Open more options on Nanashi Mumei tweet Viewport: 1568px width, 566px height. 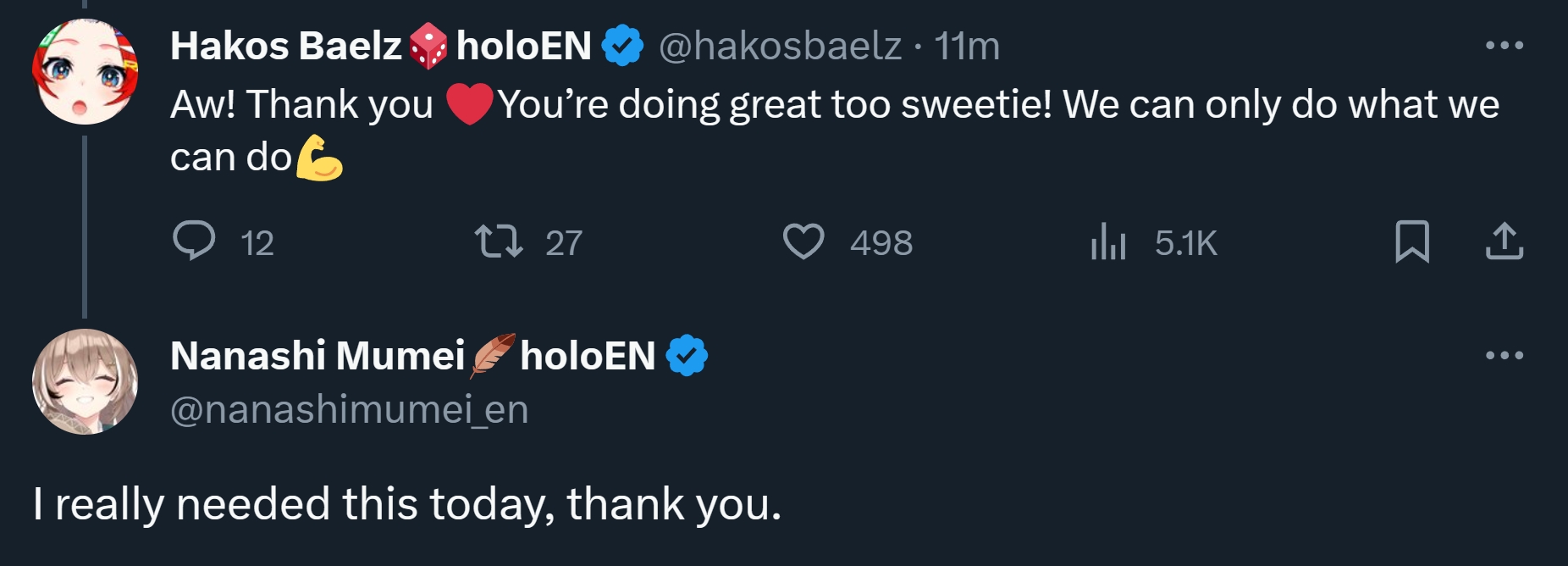[1505, 356]
